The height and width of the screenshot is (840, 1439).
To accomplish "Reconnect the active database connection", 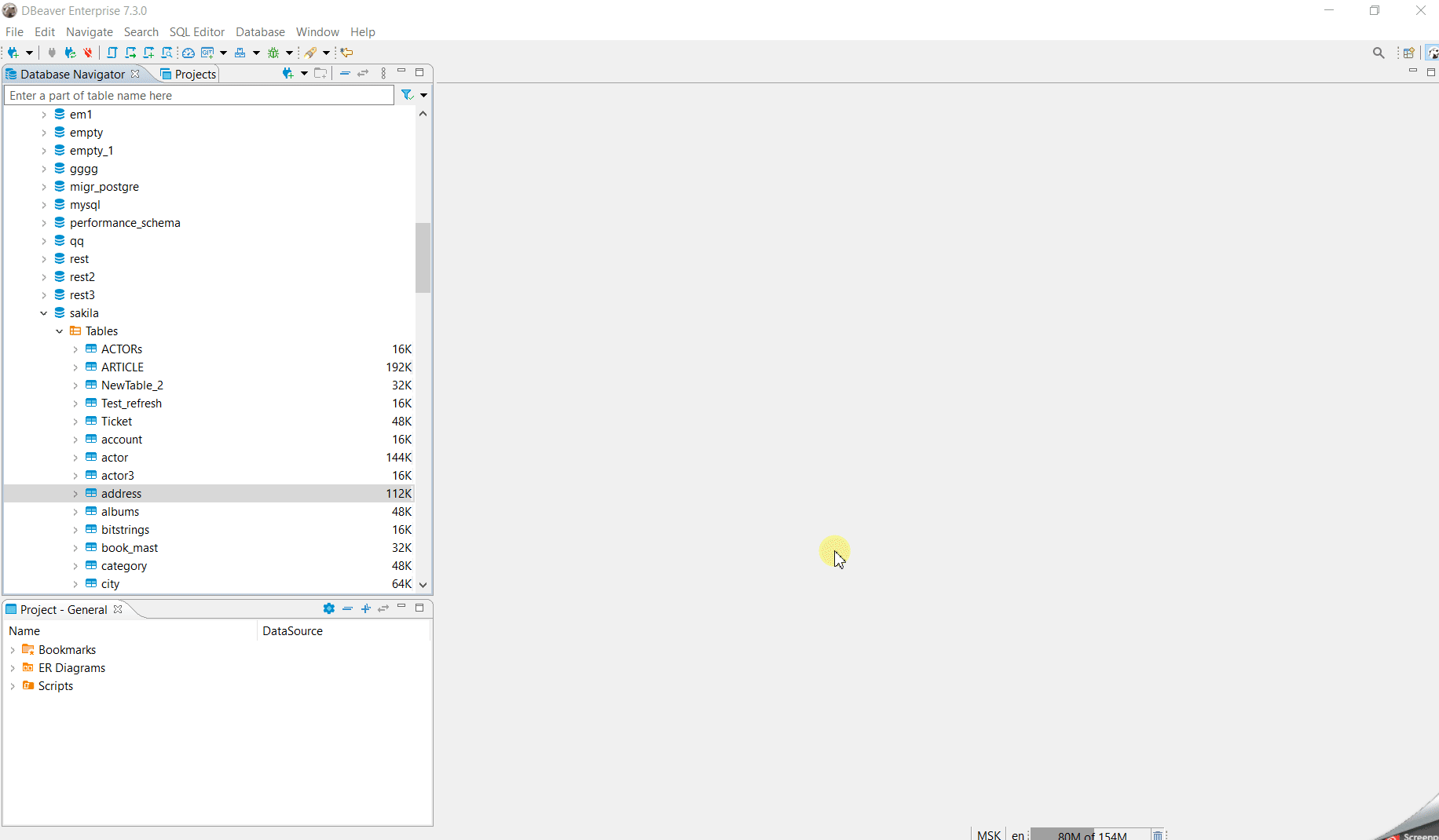I will pos(70,53).
